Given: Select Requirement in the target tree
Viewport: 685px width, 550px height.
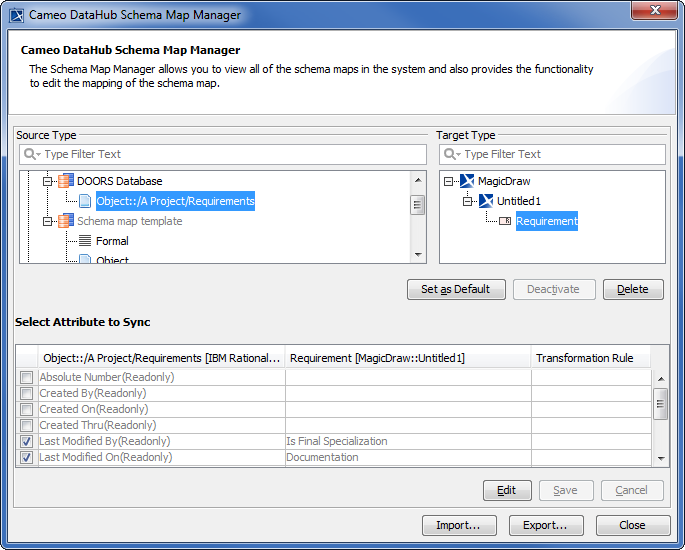Looking at the screenshot, I should click(547, 221).
